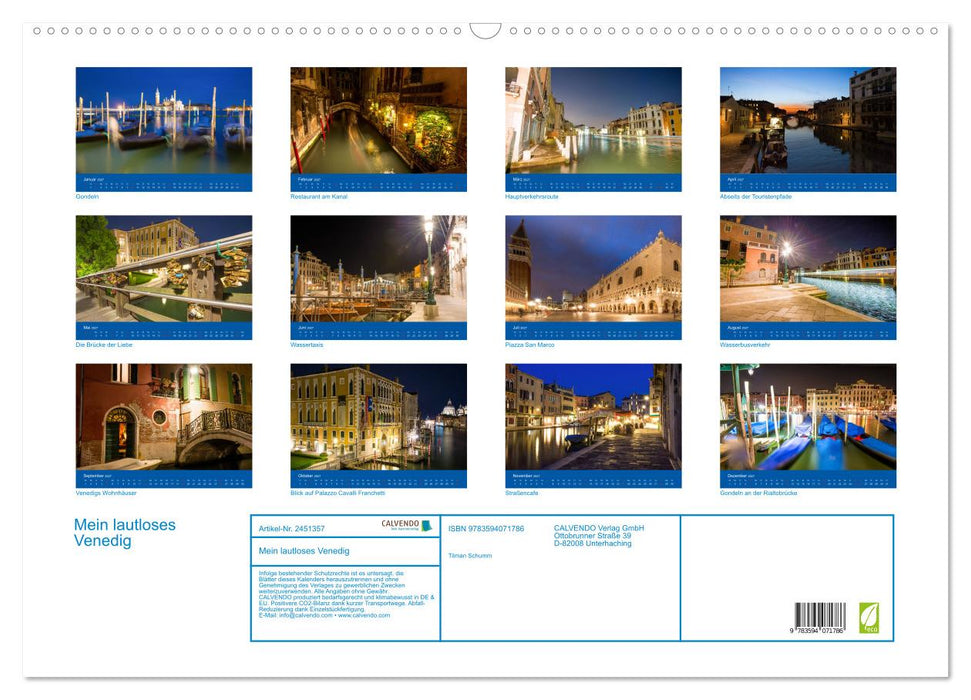Image resolution: width=971 pixels, height=700 pixels.
Task: Click 'Ottobrunner Straße 39' address line
Action: 593,535
